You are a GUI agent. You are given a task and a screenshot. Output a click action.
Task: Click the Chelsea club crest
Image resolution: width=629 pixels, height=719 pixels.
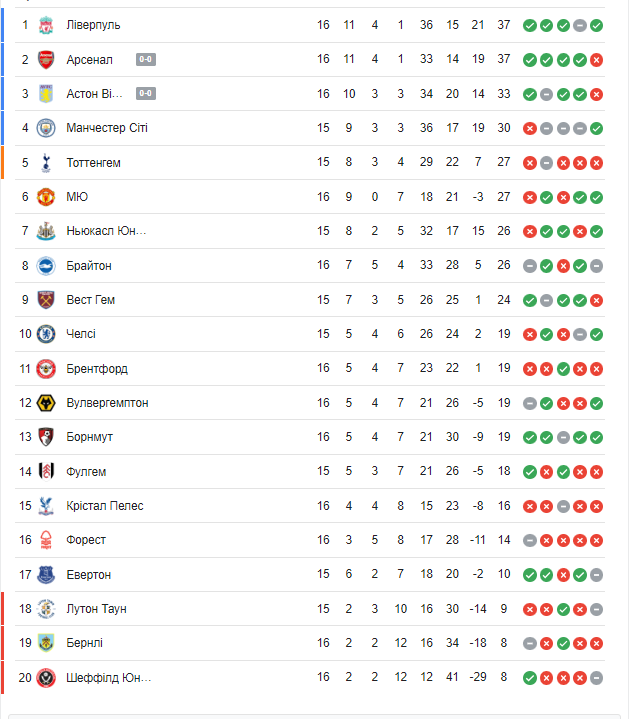point(46,334)
